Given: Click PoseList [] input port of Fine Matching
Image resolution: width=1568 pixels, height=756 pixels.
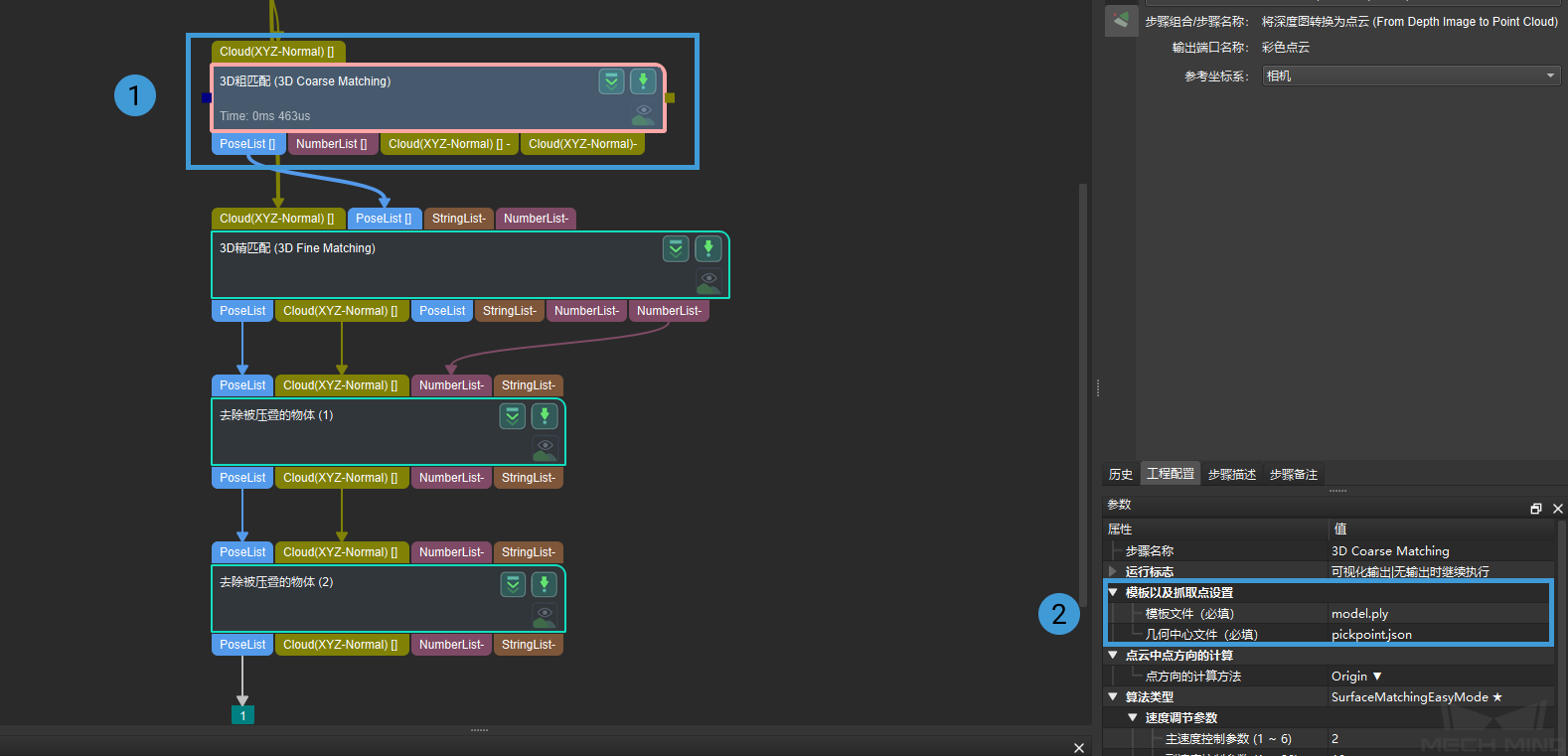Looking at the screenshot, I should click(x=385, y=219).
